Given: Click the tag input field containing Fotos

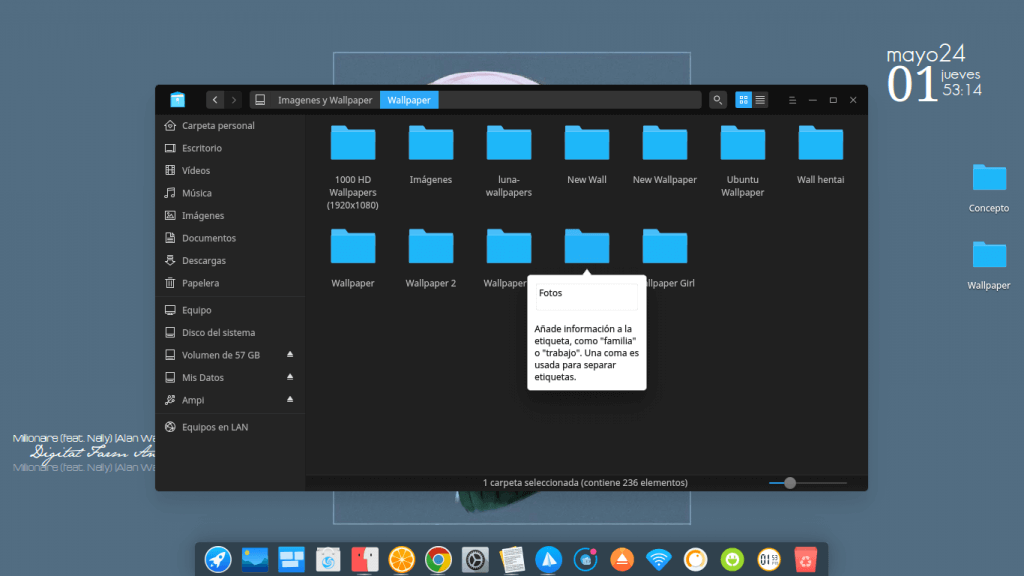Looking at the screenshot, I should point(587,294).
